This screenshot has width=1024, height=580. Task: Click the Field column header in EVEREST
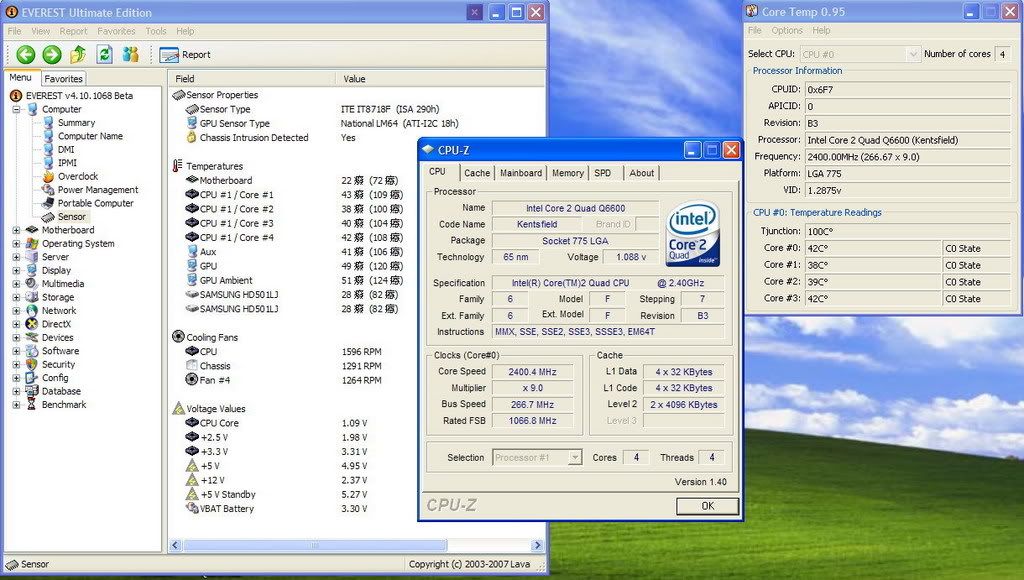coord(252,78)
